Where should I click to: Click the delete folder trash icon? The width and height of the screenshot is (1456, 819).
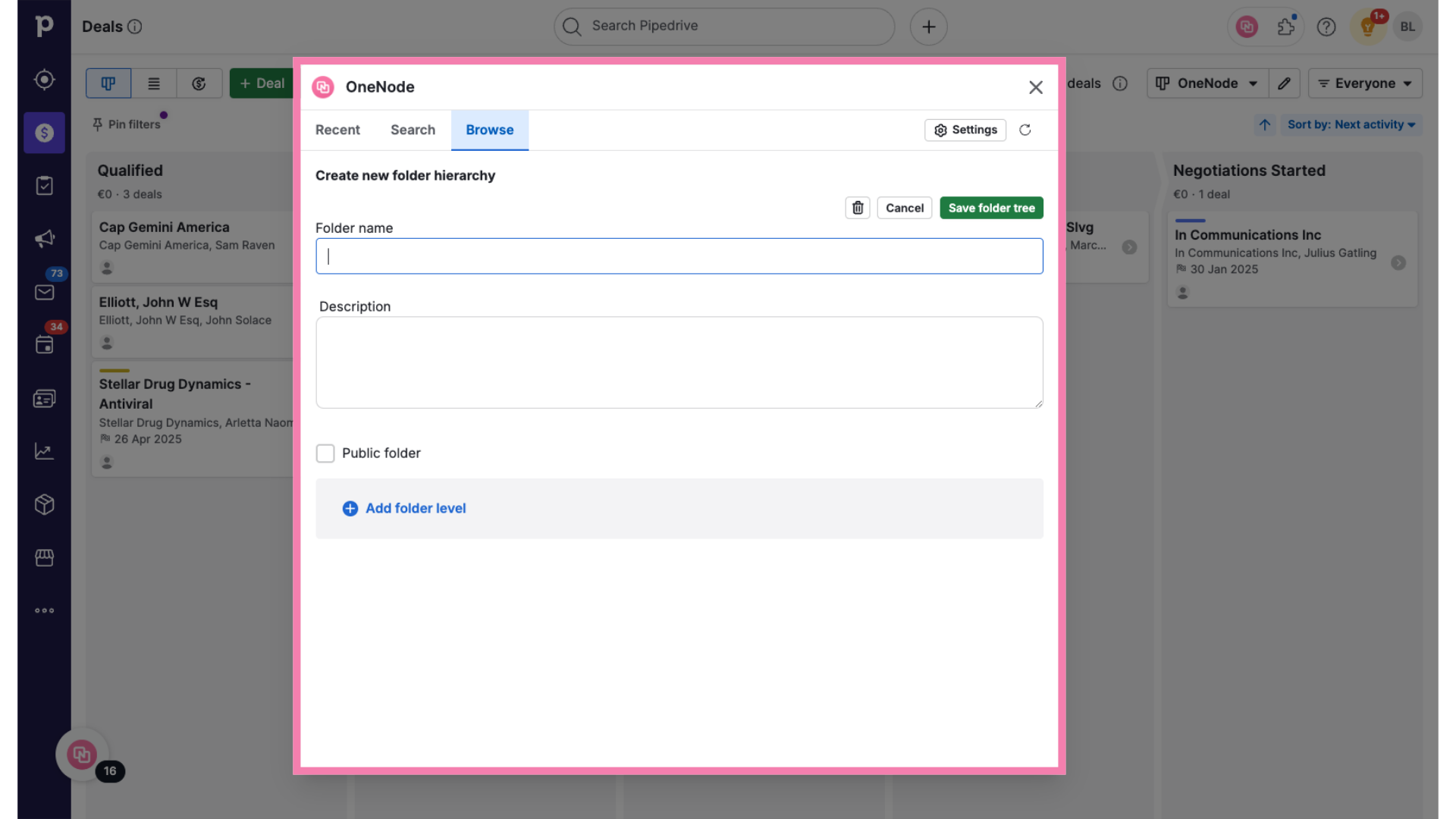[858, 208]
